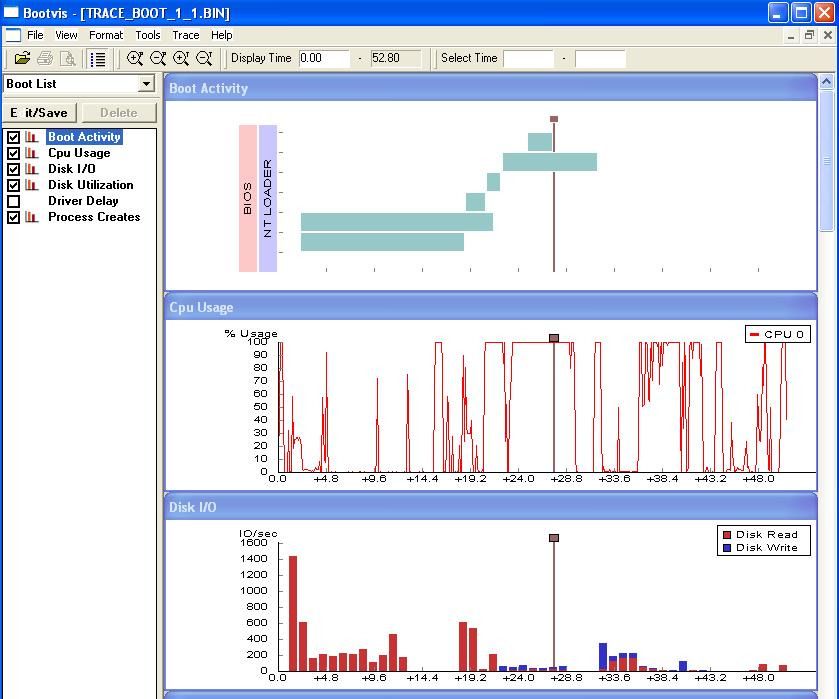The height and width of the screenshot is (699, 839).
Task: Open the Tools menu
Action: [x=148, y=35]
